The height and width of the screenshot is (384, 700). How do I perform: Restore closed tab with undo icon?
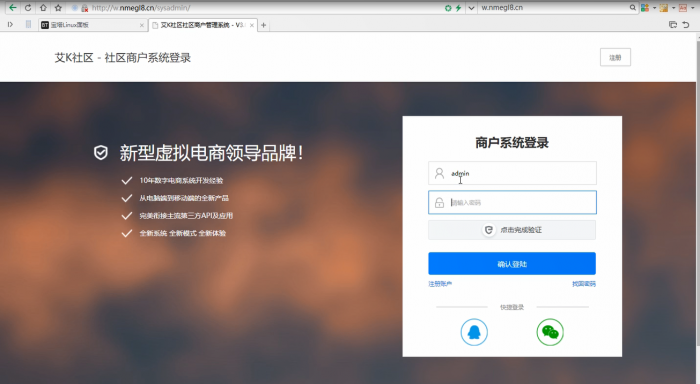click(x=686, y=25)
